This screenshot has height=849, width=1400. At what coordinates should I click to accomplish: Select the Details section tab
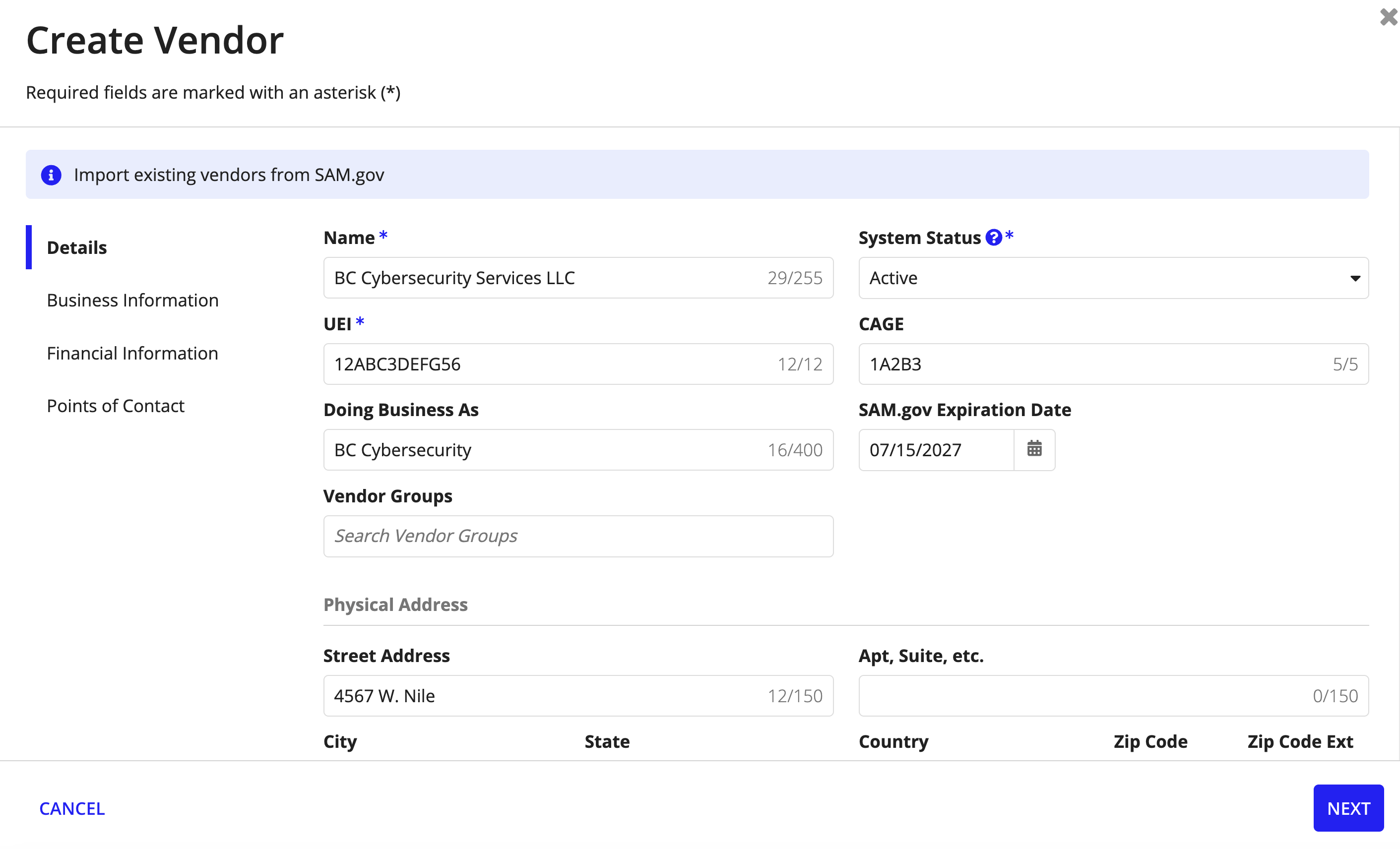click(77, 247)
